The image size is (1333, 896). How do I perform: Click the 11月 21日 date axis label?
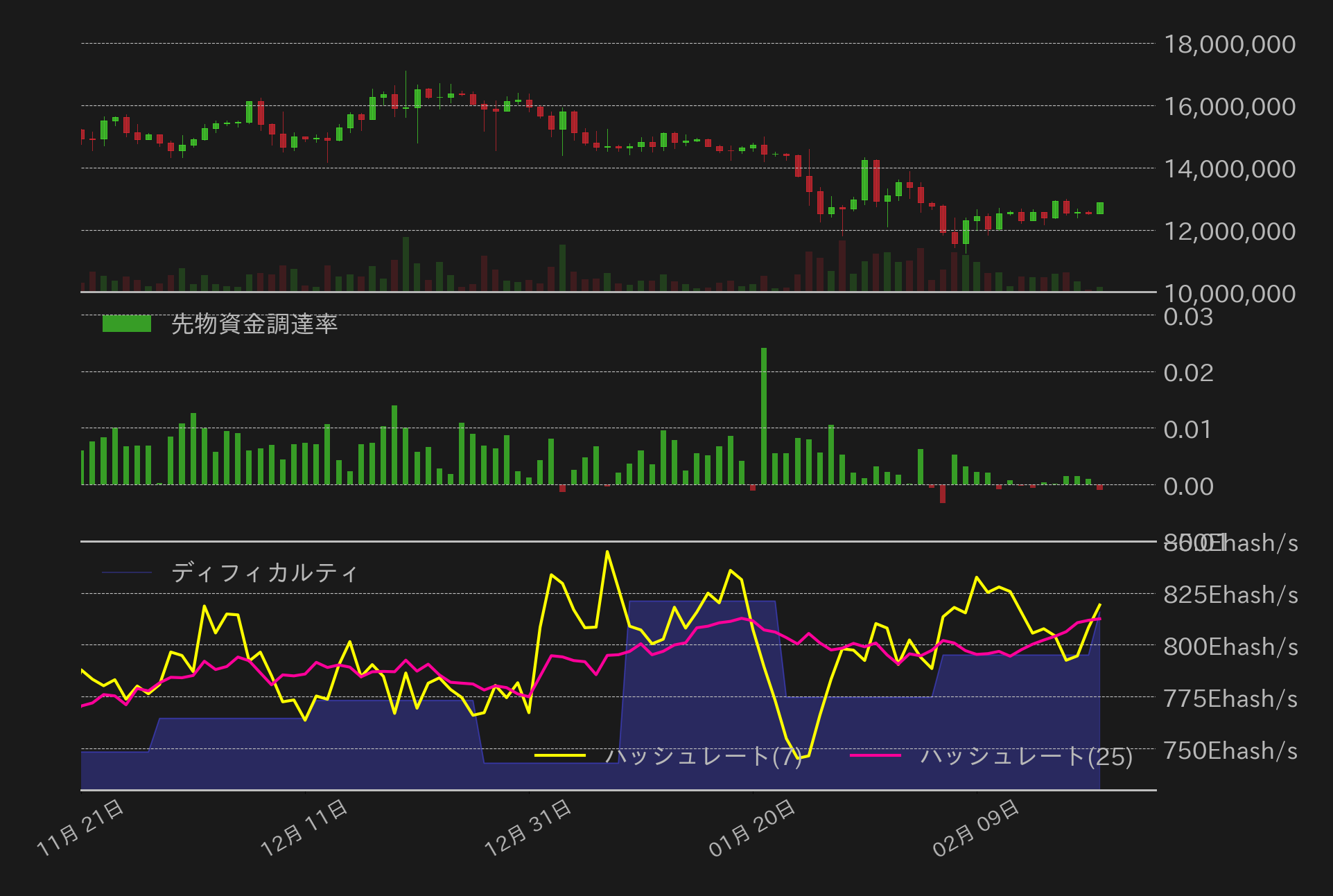point(80,827)
